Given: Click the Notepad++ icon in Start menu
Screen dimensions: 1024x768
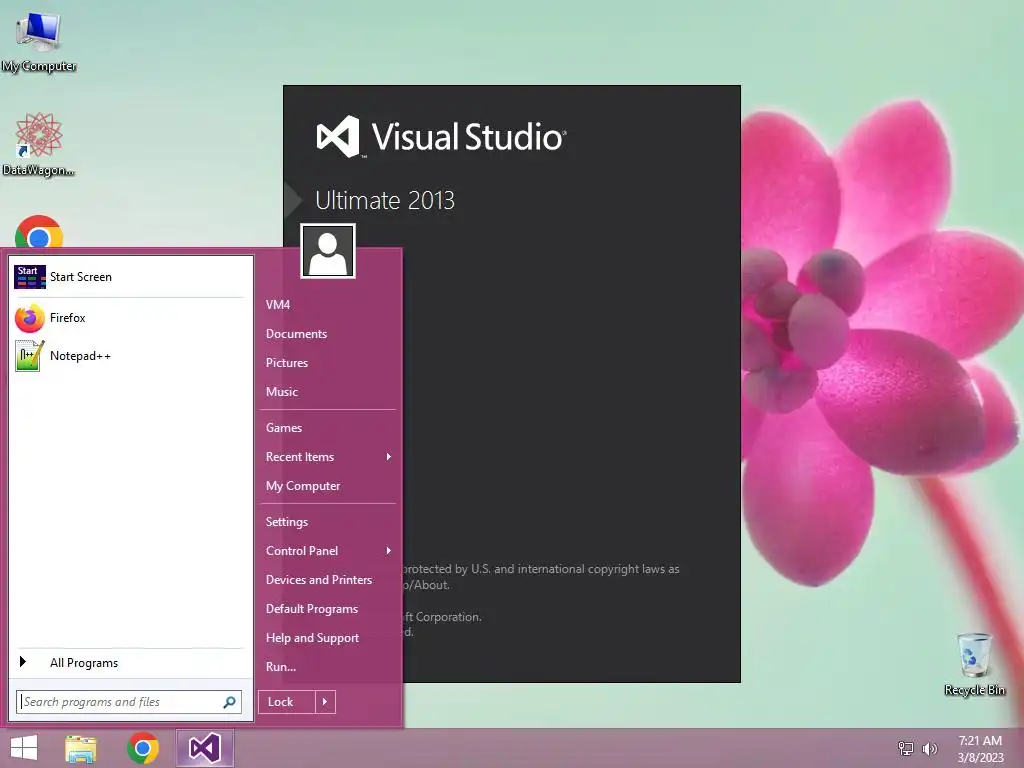Looking at the screenshot, I should tap(29, 356).
